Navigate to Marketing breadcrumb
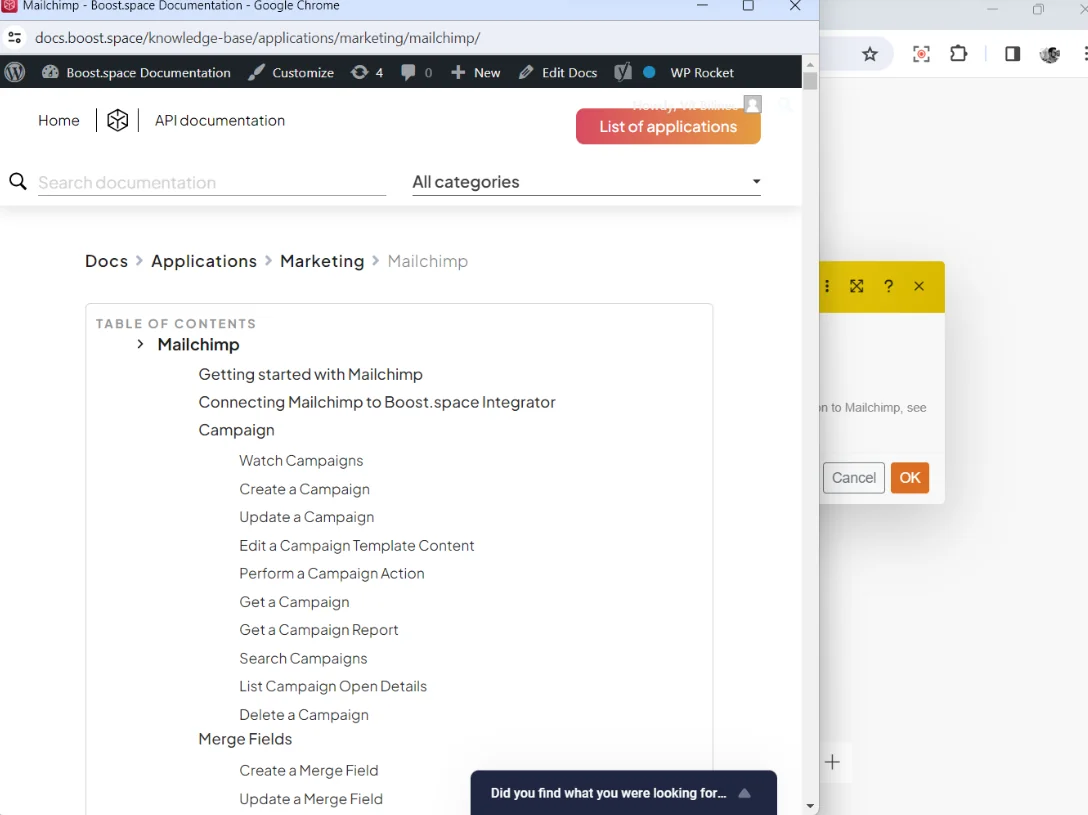Viewport: 1088px width, 815px height. click(x=322, y=261)
